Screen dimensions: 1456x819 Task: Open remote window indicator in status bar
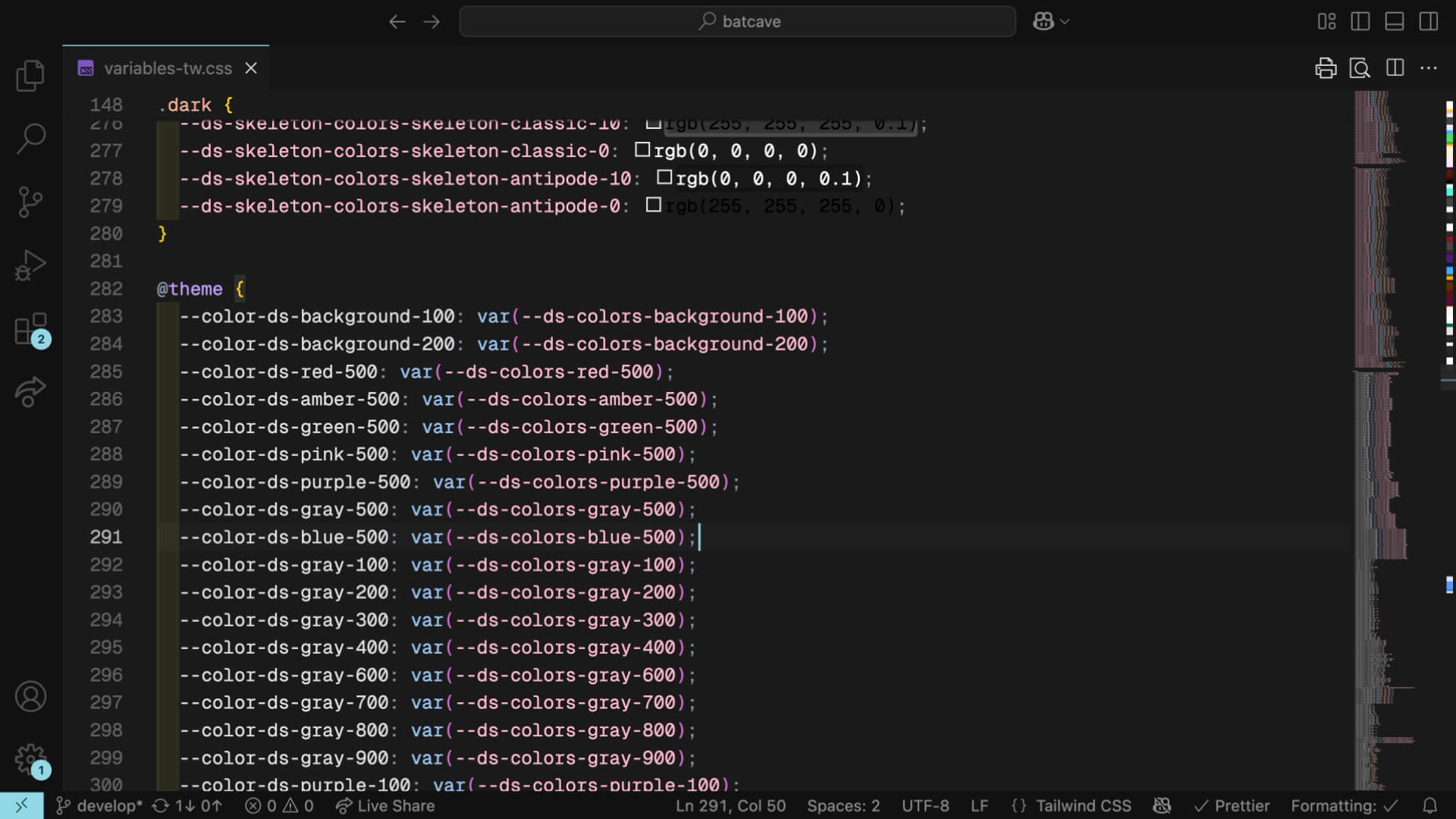tap(21, 805)
